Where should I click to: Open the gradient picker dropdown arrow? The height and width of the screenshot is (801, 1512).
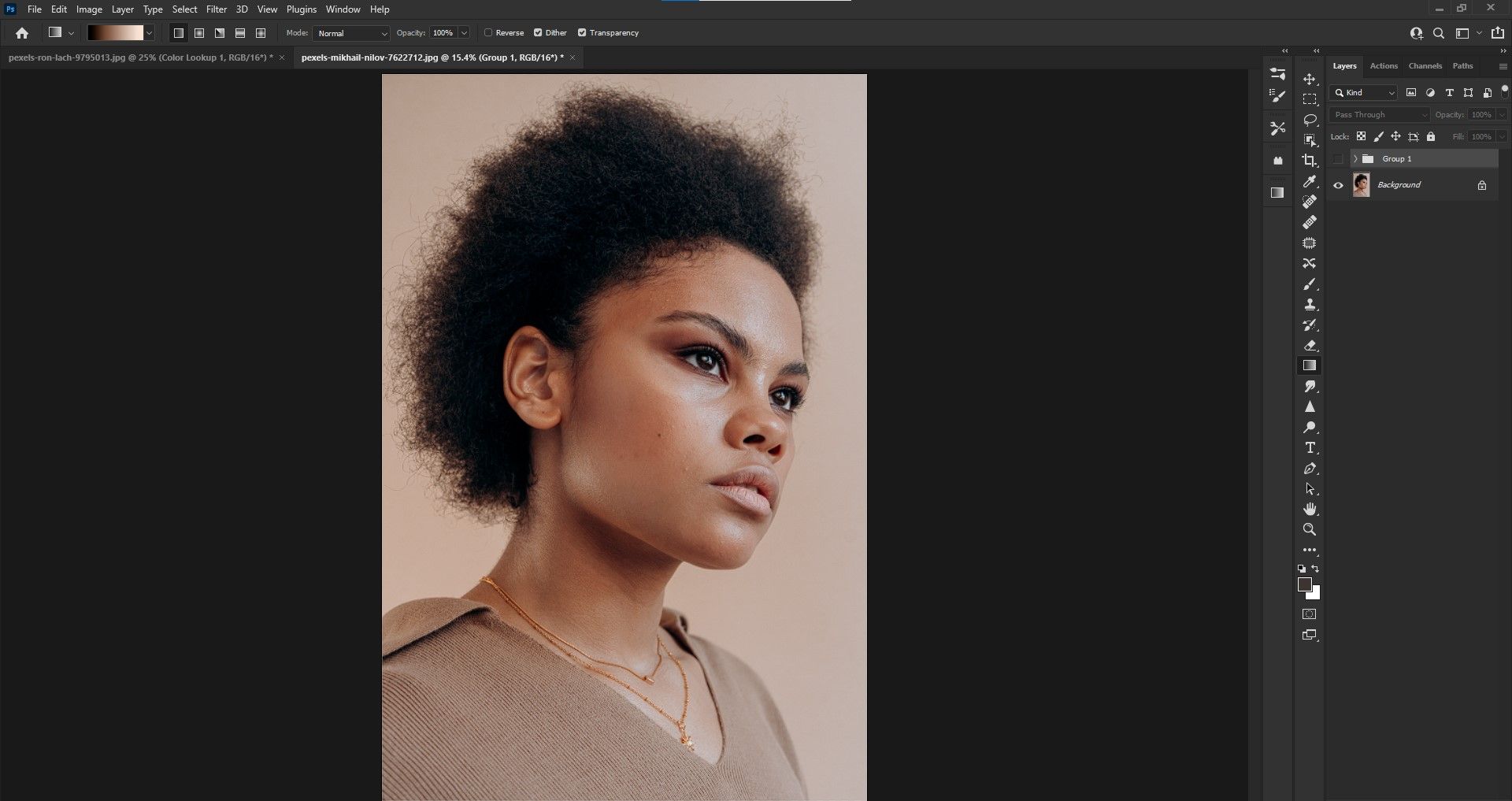[x=149, y=33]
